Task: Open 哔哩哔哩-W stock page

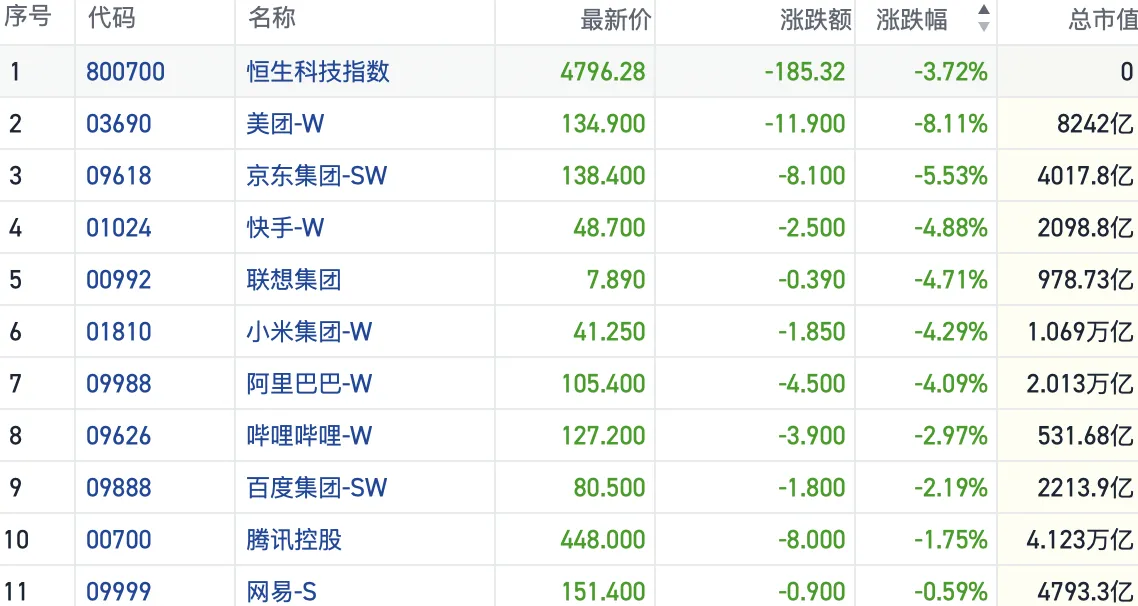Action: [309, 435]
